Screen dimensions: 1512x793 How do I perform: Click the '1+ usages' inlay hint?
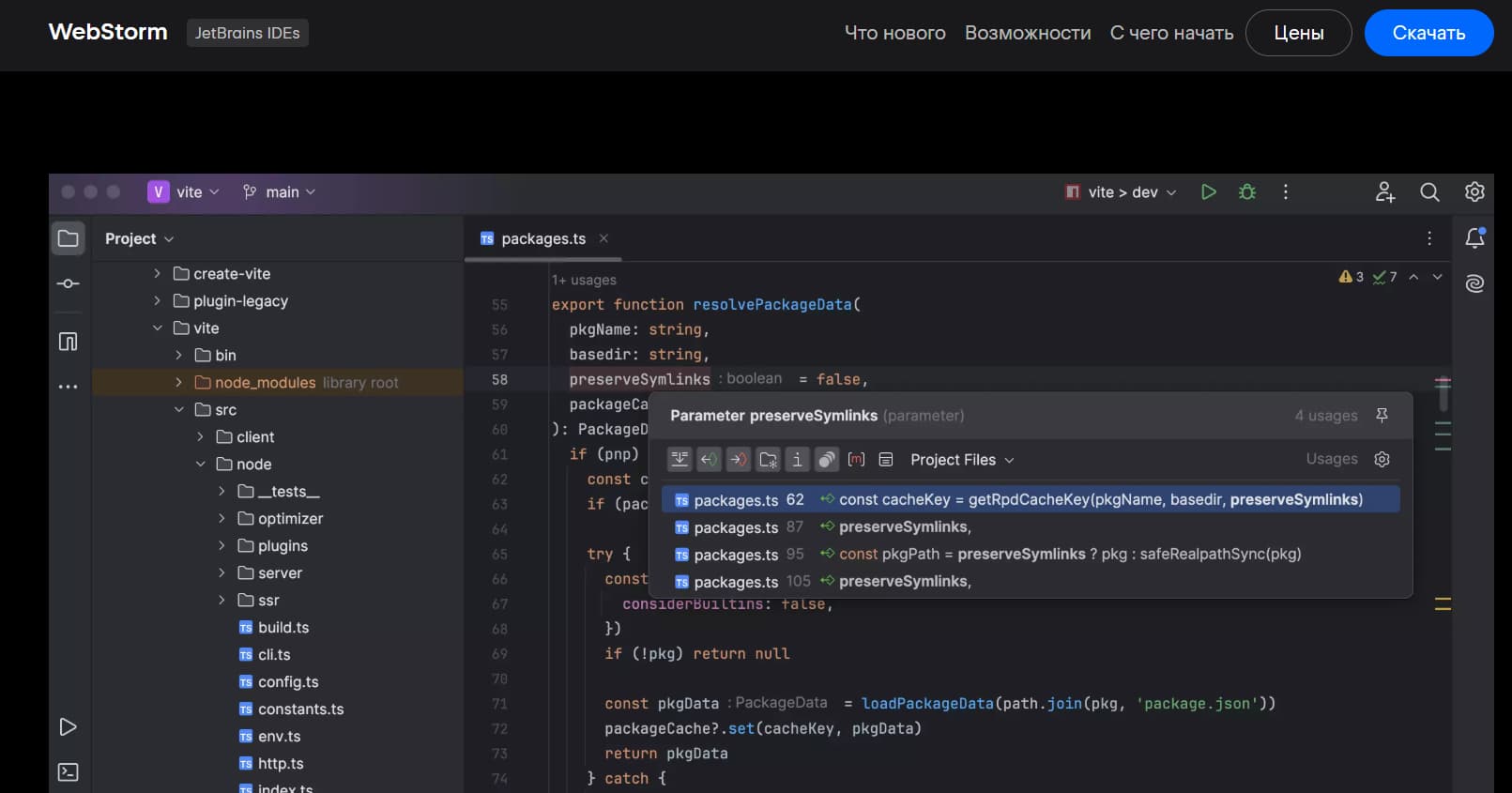click(x=584, y=280)
